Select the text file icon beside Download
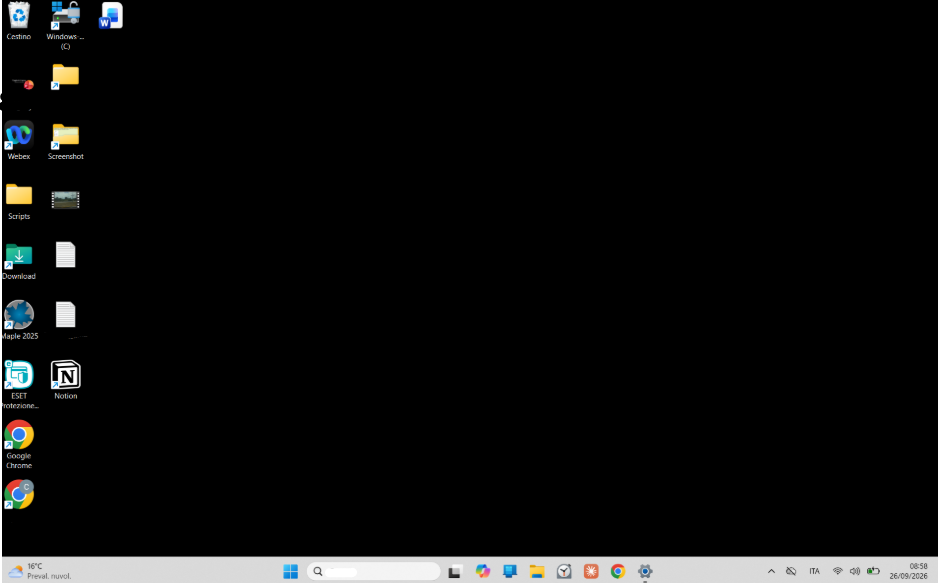Viewport: 939px width, 583px height. point(65,255)
